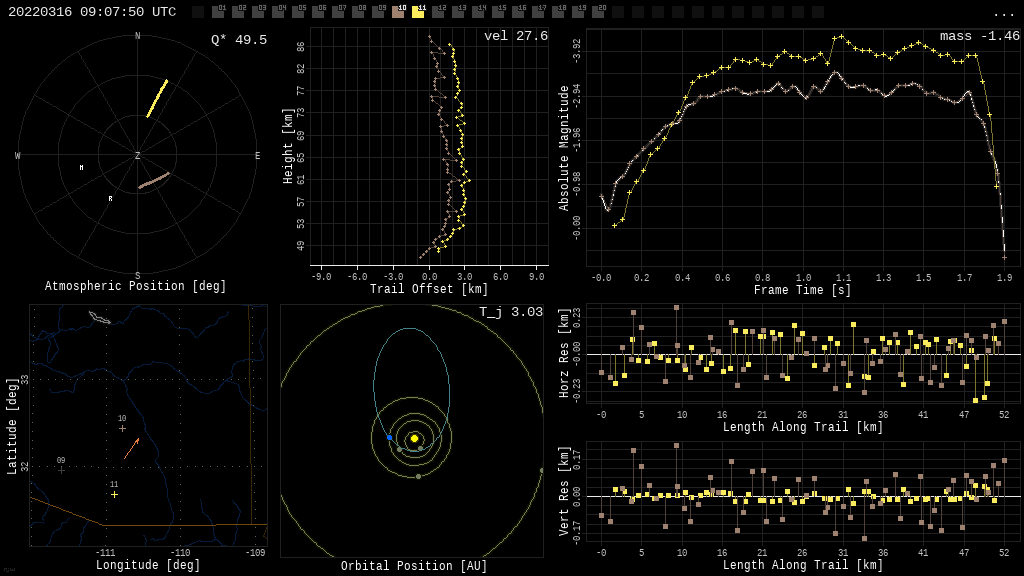Viewport: 1024px width, 576px height.
Task: Select Earth's blue dot in the orbital plot
Action: pyautogui.click(x=390, y=438)
